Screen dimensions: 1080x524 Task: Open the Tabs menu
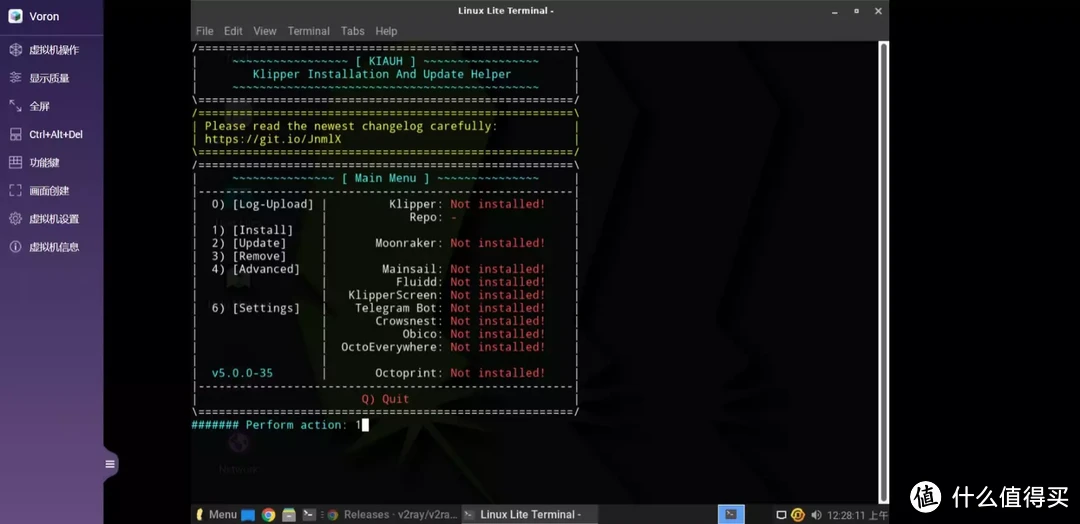pyautogui.click(x=352, y=31)
